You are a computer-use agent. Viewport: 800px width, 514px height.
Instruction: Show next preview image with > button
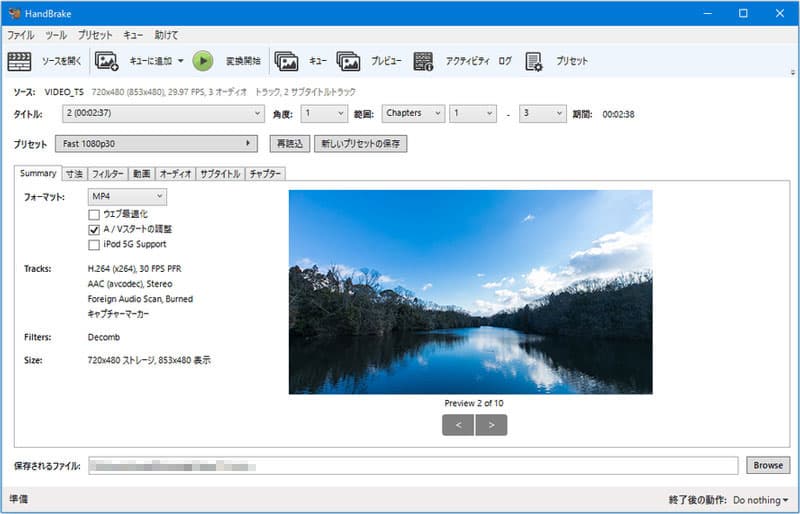[x=491, y=425]
